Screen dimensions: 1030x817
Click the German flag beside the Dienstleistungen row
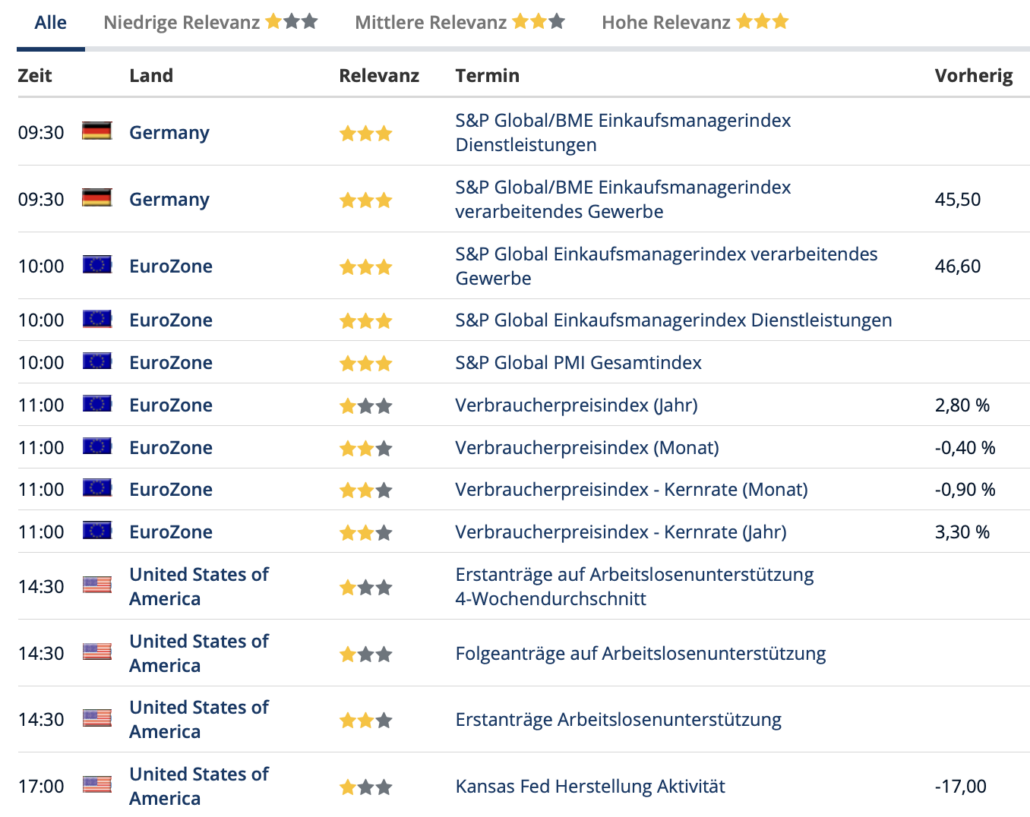97,132
